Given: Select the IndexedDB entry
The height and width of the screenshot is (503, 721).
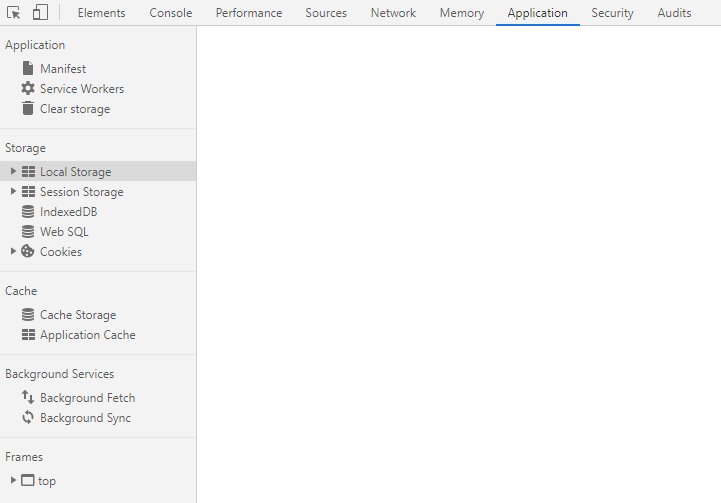Looking at the screenshot, I should click(x=69, y=211).
